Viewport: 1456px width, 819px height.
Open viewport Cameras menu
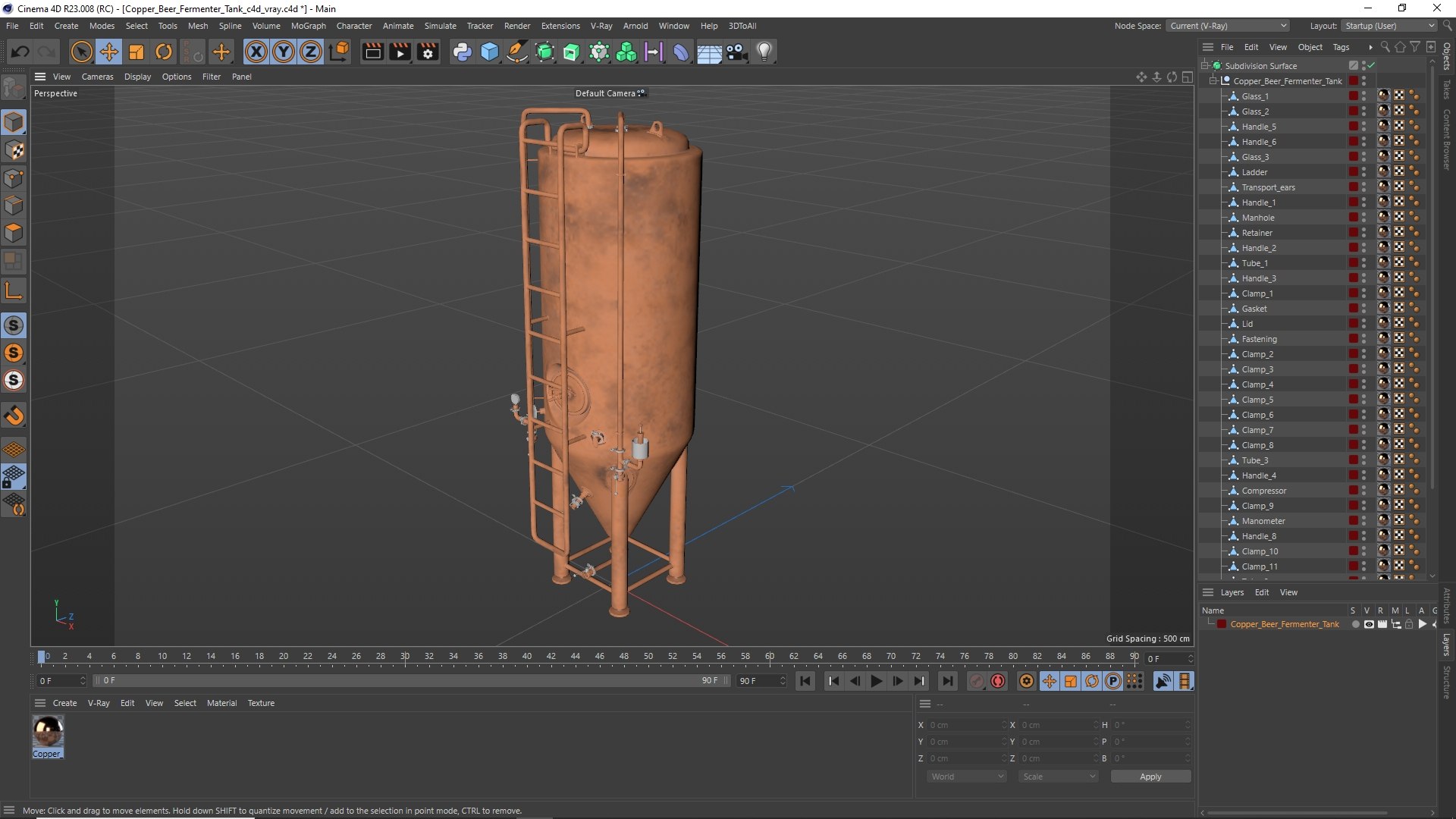pos(97,77)
